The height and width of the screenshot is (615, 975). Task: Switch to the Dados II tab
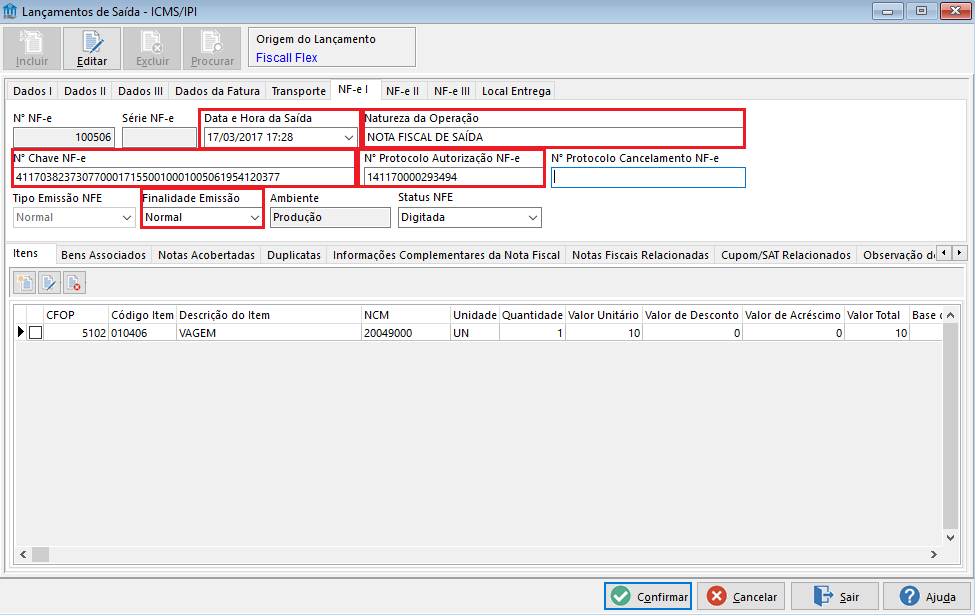coord(85,91)
